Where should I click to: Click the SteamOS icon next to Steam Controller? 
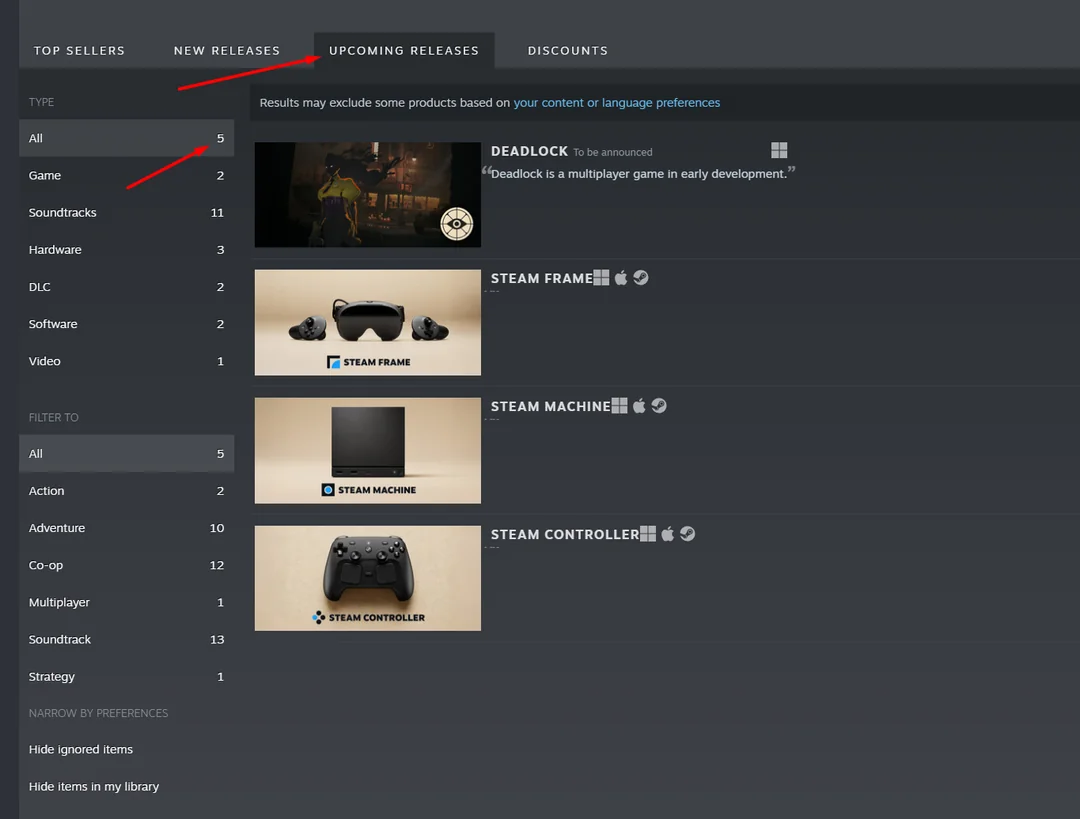click(x=687, y=534)
